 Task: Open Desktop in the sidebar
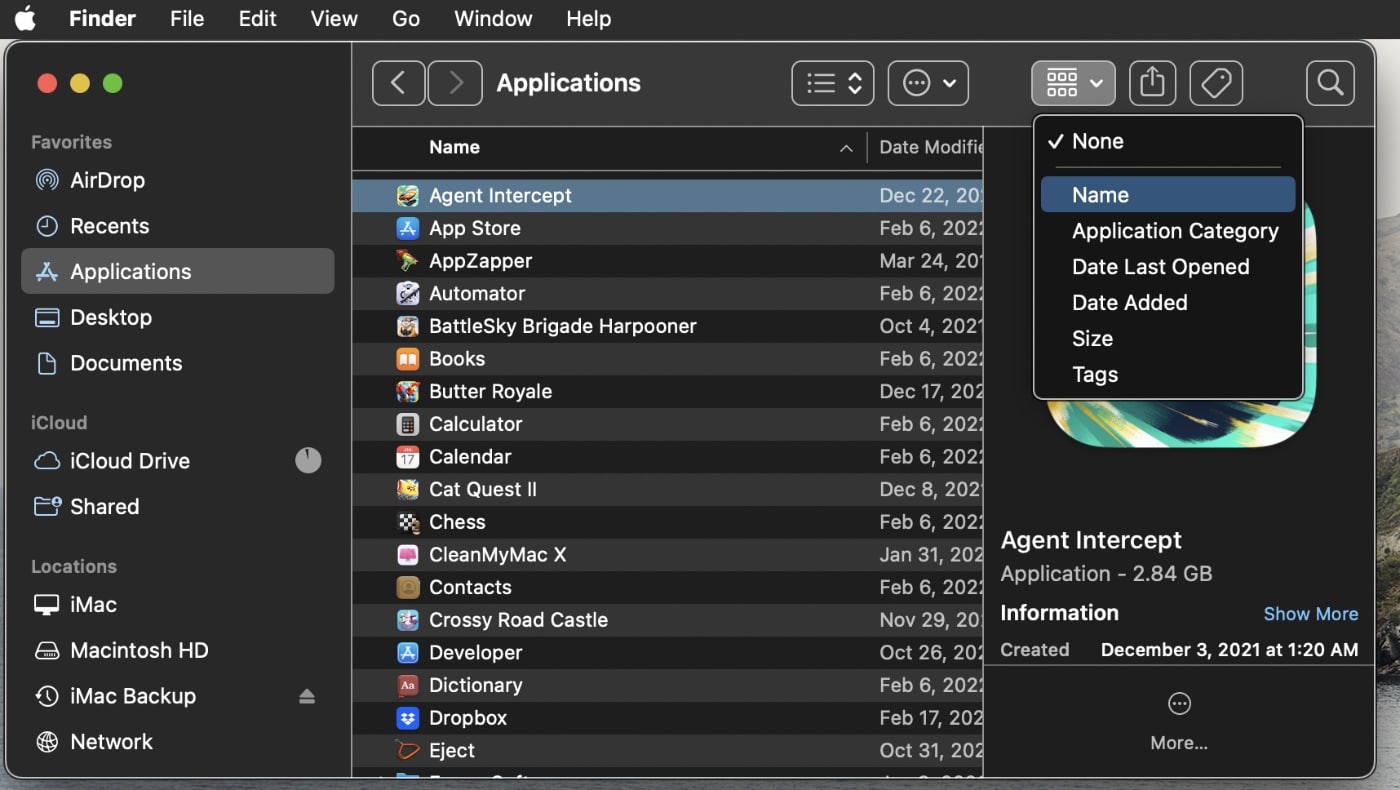178,317
